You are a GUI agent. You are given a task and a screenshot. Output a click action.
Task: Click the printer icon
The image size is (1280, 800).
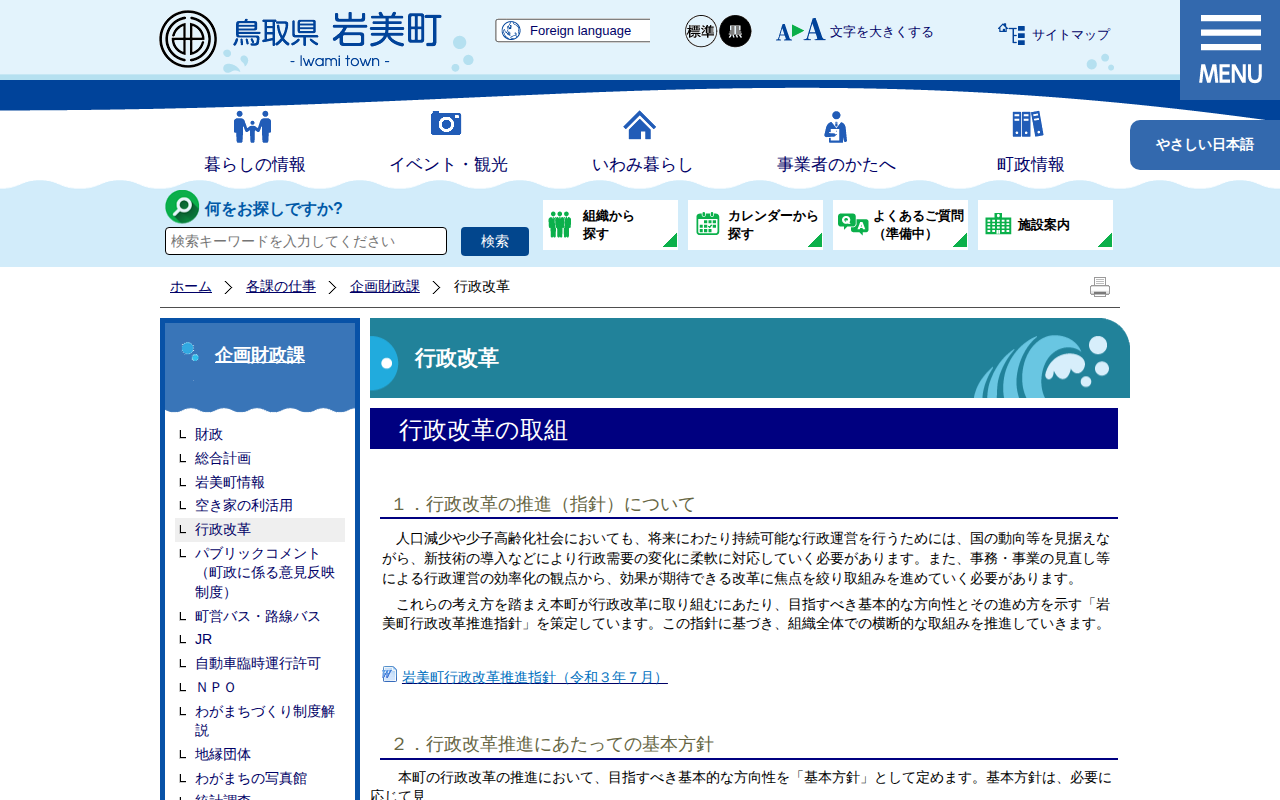1100,288
